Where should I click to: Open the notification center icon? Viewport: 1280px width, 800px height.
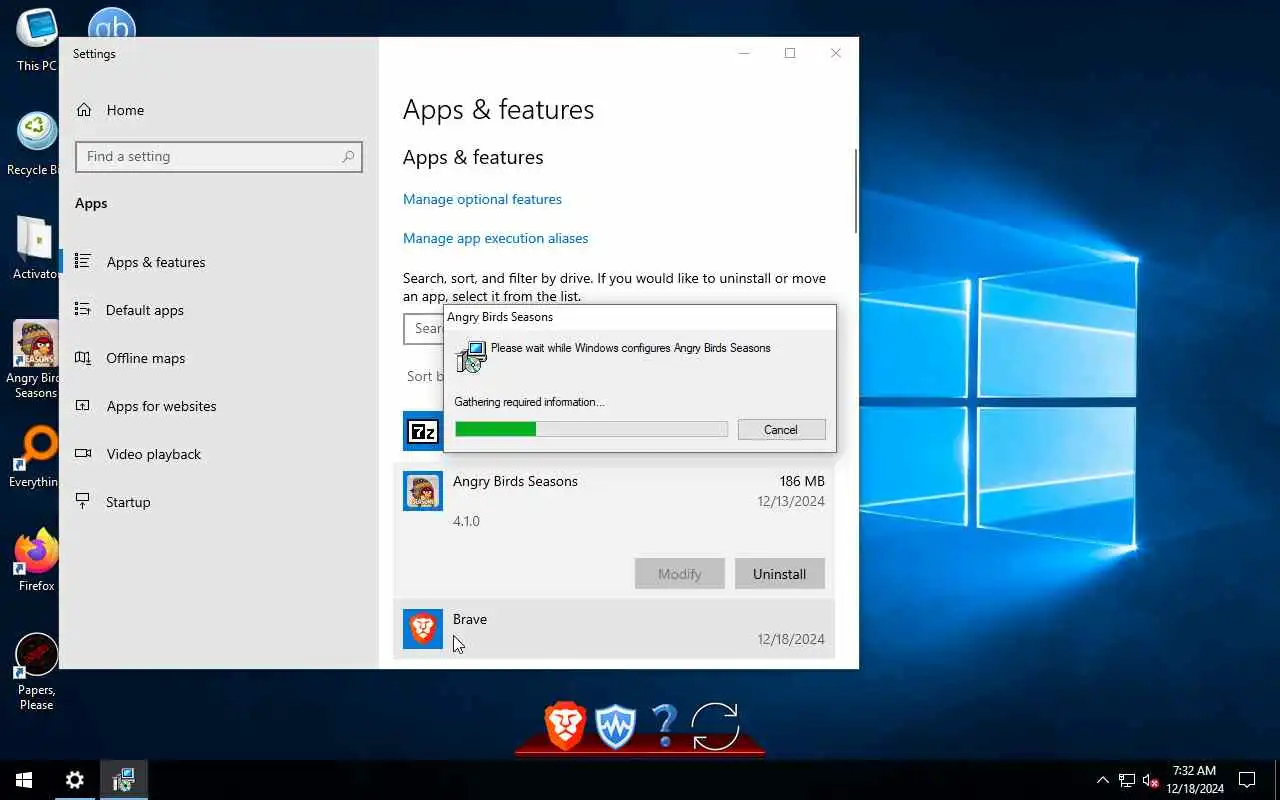1247,780
